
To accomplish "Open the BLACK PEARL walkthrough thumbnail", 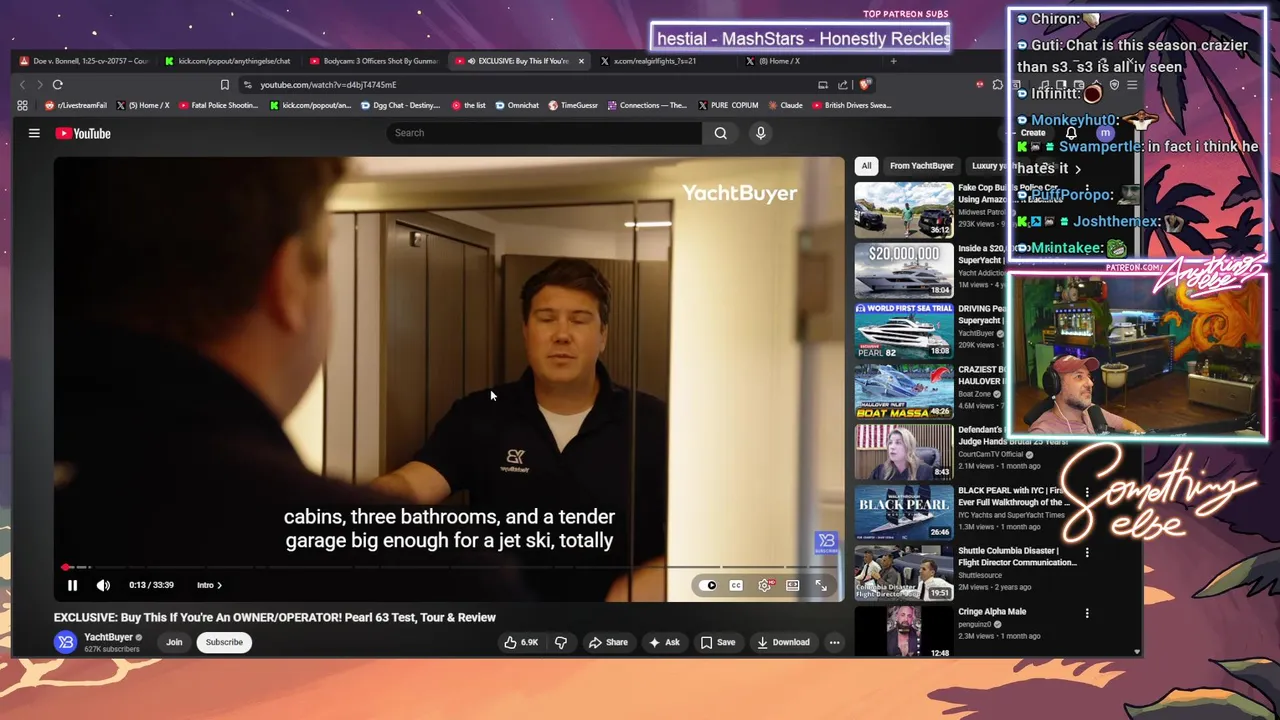I will 904,513.
